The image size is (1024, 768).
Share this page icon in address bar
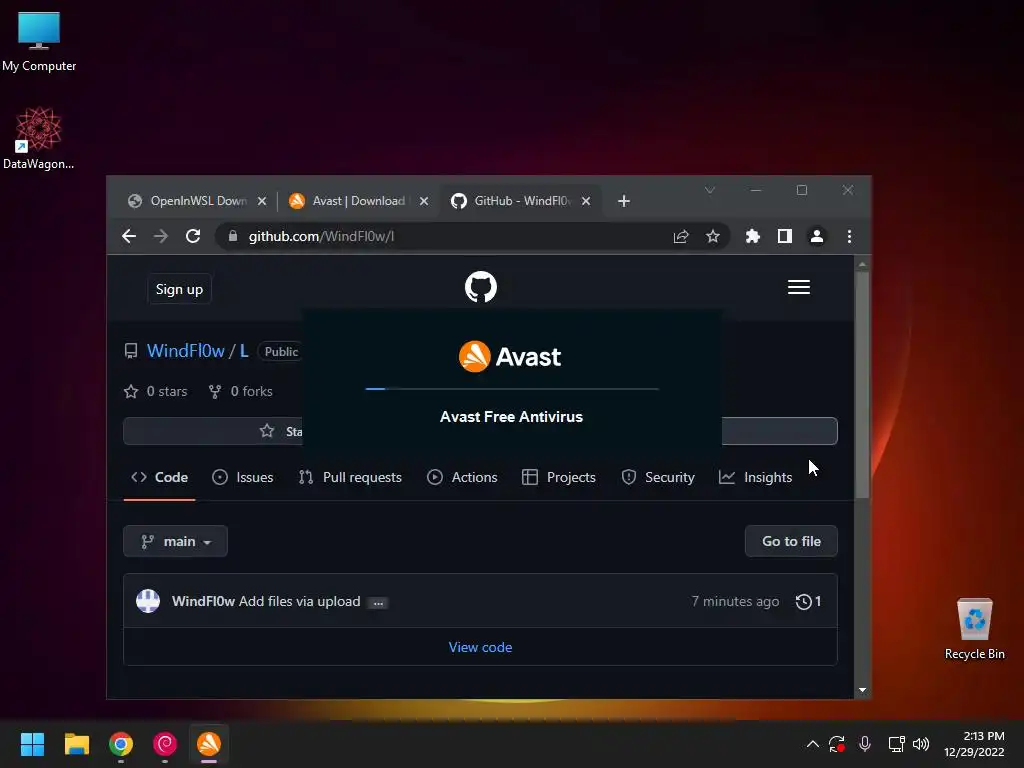pos(681,236)
